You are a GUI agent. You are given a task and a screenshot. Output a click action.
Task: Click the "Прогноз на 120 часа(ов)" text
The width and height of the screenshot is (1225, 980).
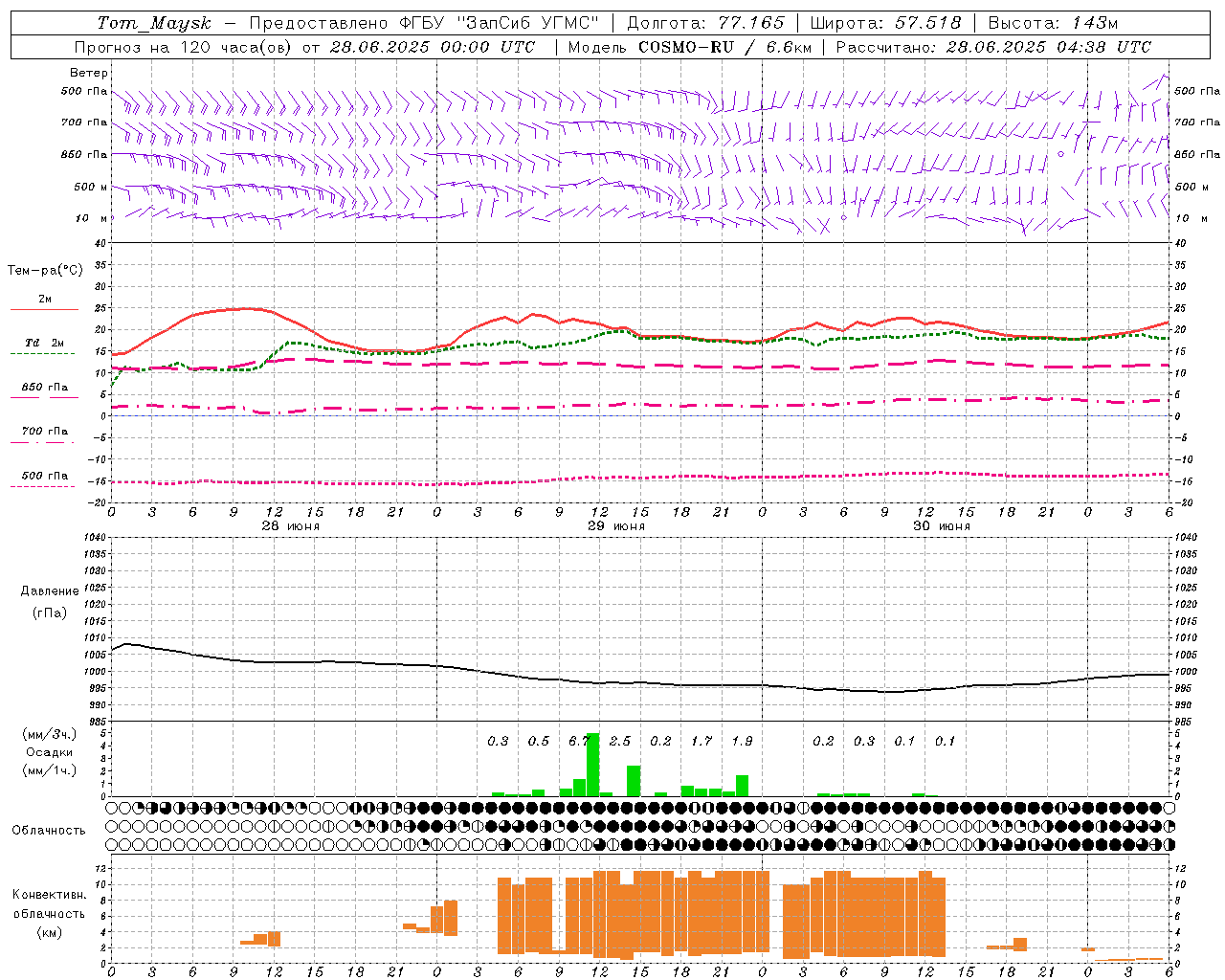[184, 47]
